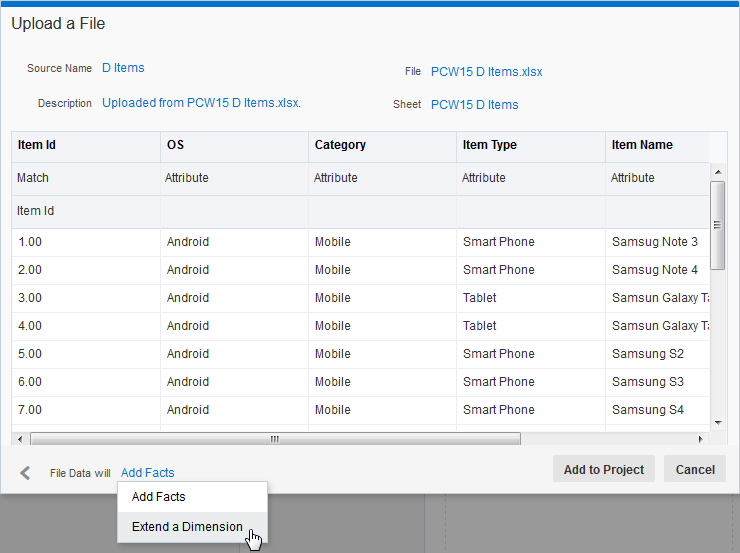Click Smart Phone cell in row 7.00
Viewport: 740px width, 553px height.
pyautogui.click(x=531, y=410)
